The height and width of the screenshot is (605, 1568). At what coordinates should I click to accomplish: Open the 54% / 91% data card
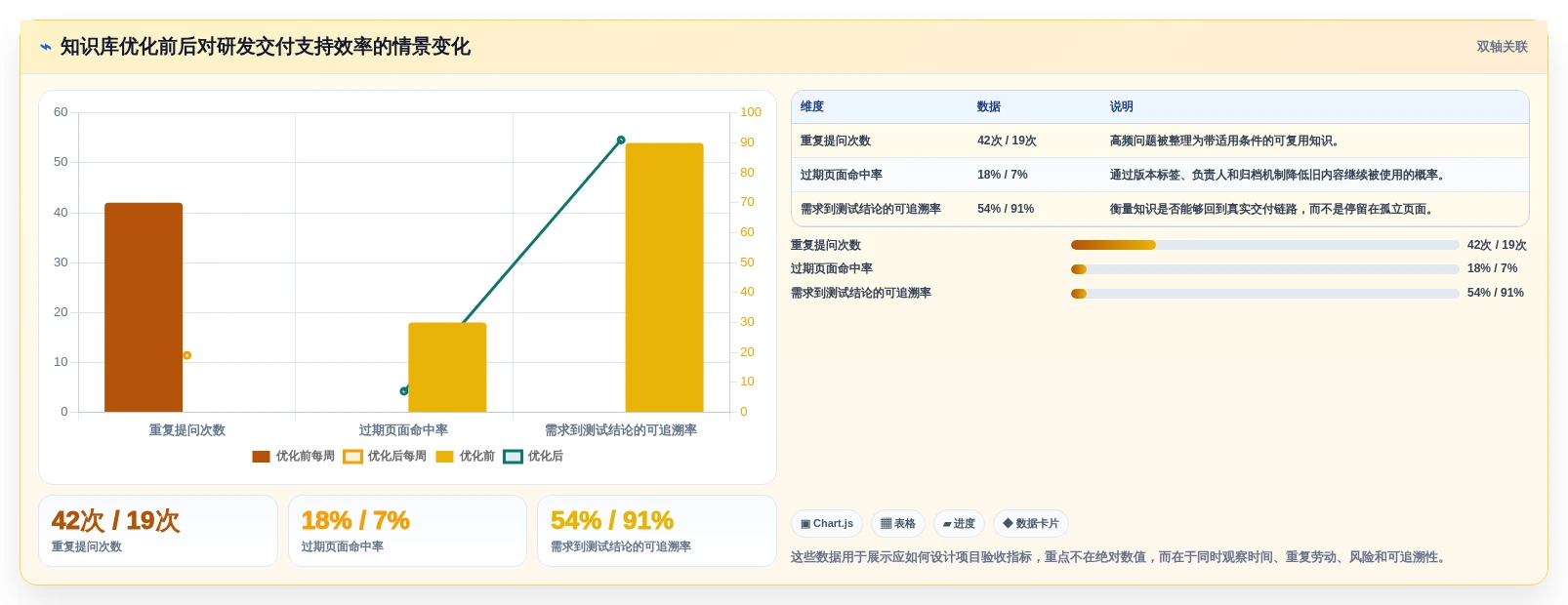click(x=657, y=531)
